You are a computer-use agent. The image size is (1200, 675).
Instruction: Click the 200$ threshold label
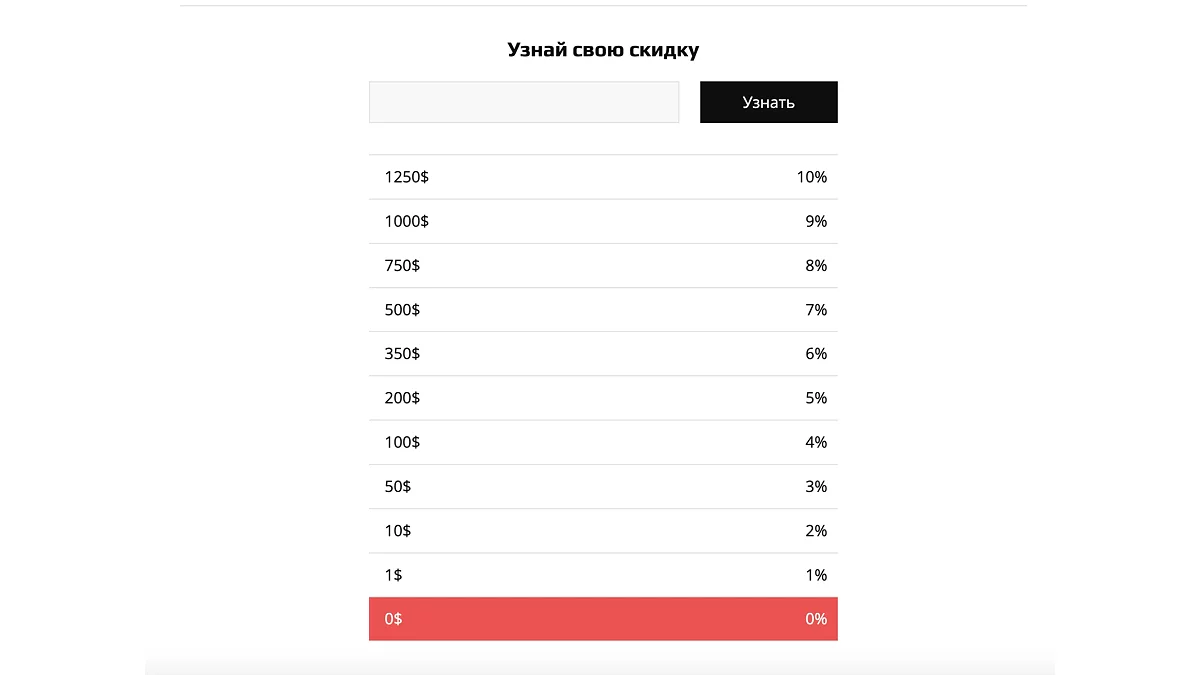[402, 398]
